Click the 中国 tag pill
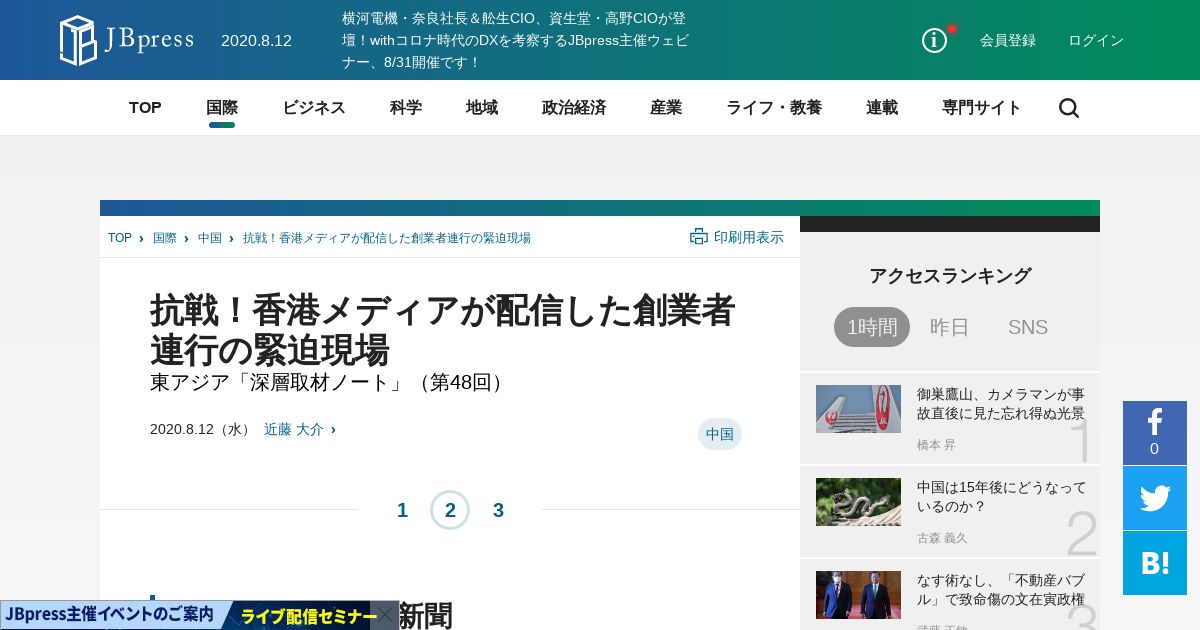This screenshot has width=1200, height=630. 720,434
